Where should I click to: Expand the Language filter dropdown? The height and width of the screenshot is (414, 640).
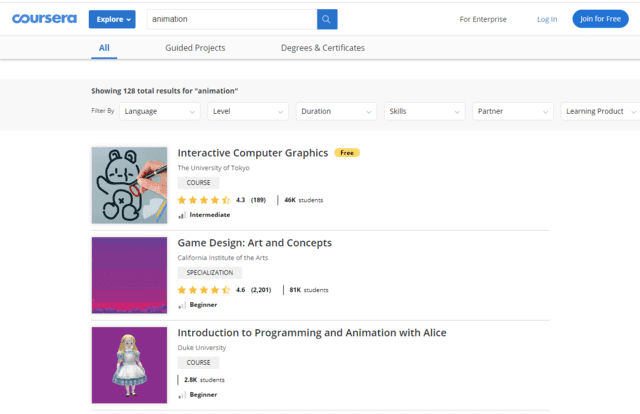click(160, 111)
